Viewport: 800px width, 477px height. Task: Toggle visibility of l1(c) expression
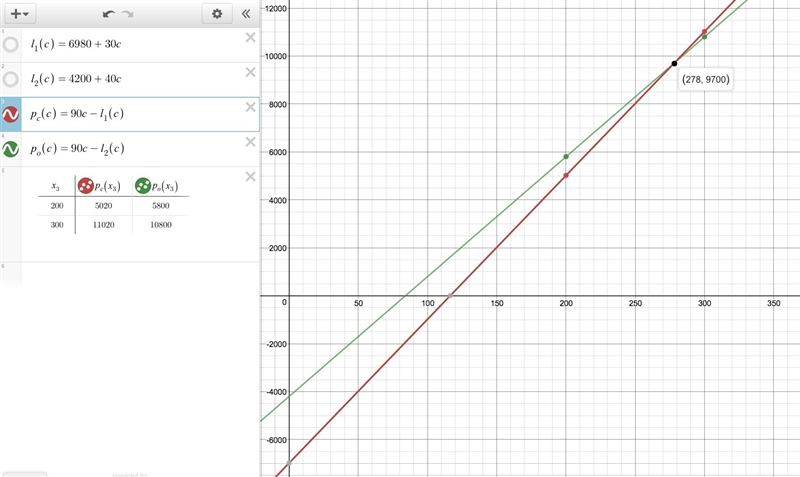[11, 44]
